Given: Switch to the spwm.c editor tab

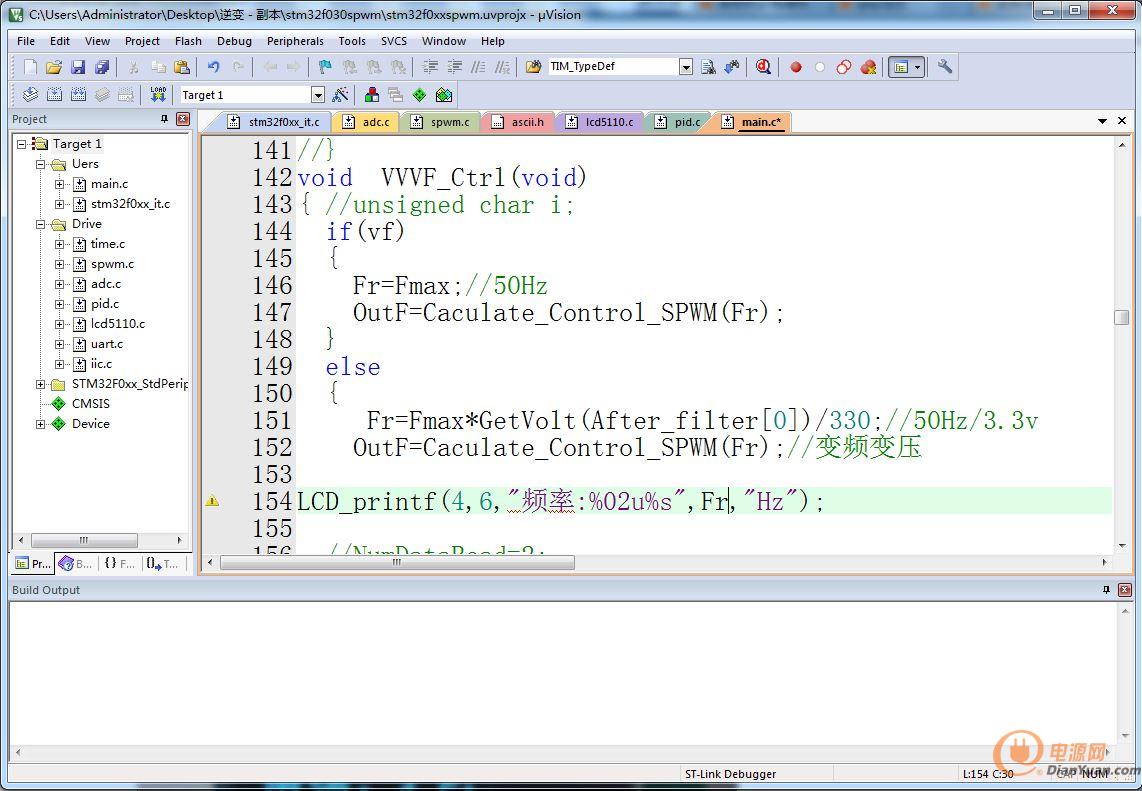Looking at the screenshot, I should (442, 122).
